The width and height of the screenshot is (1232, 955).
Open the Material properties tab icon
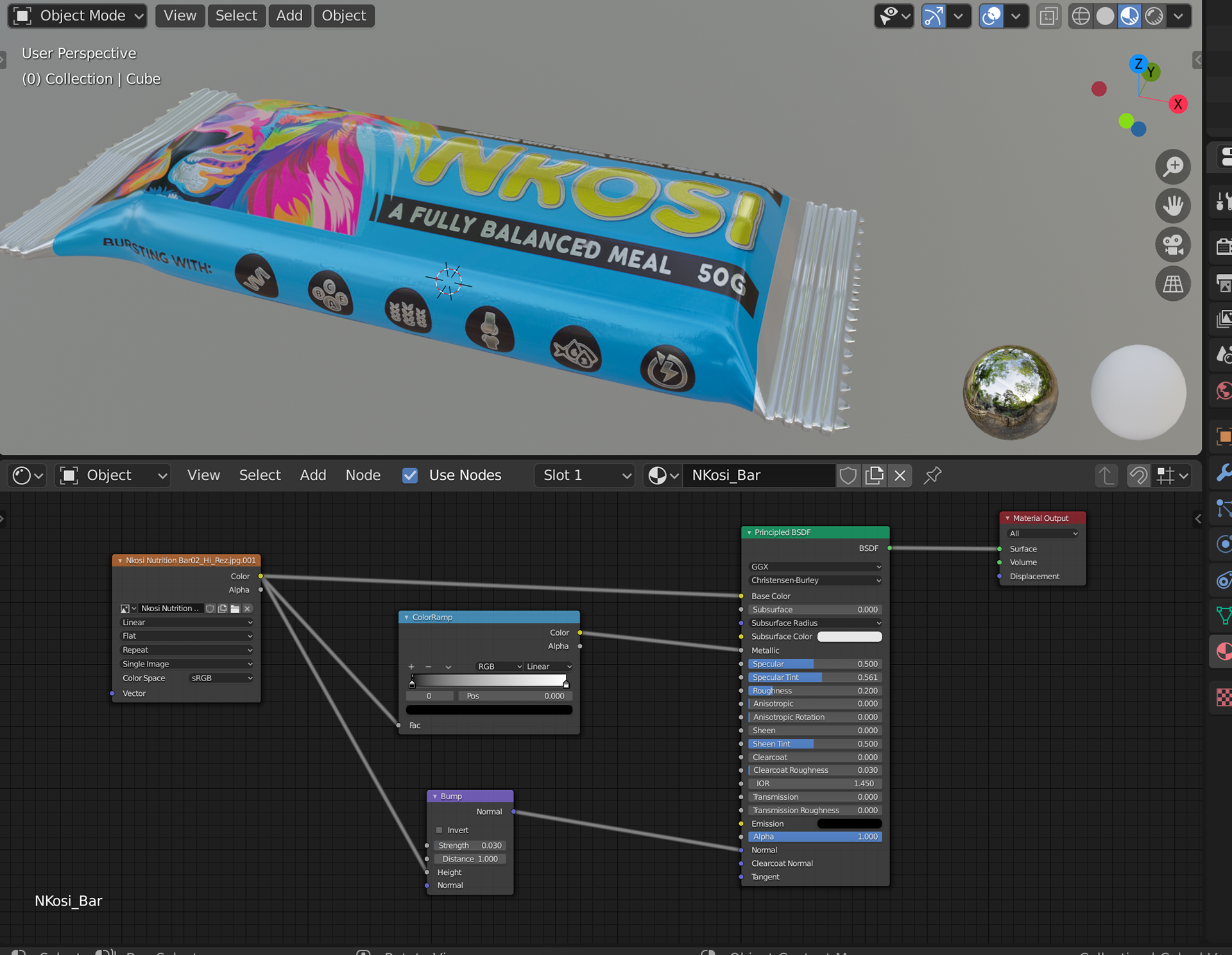(1223, 652)
